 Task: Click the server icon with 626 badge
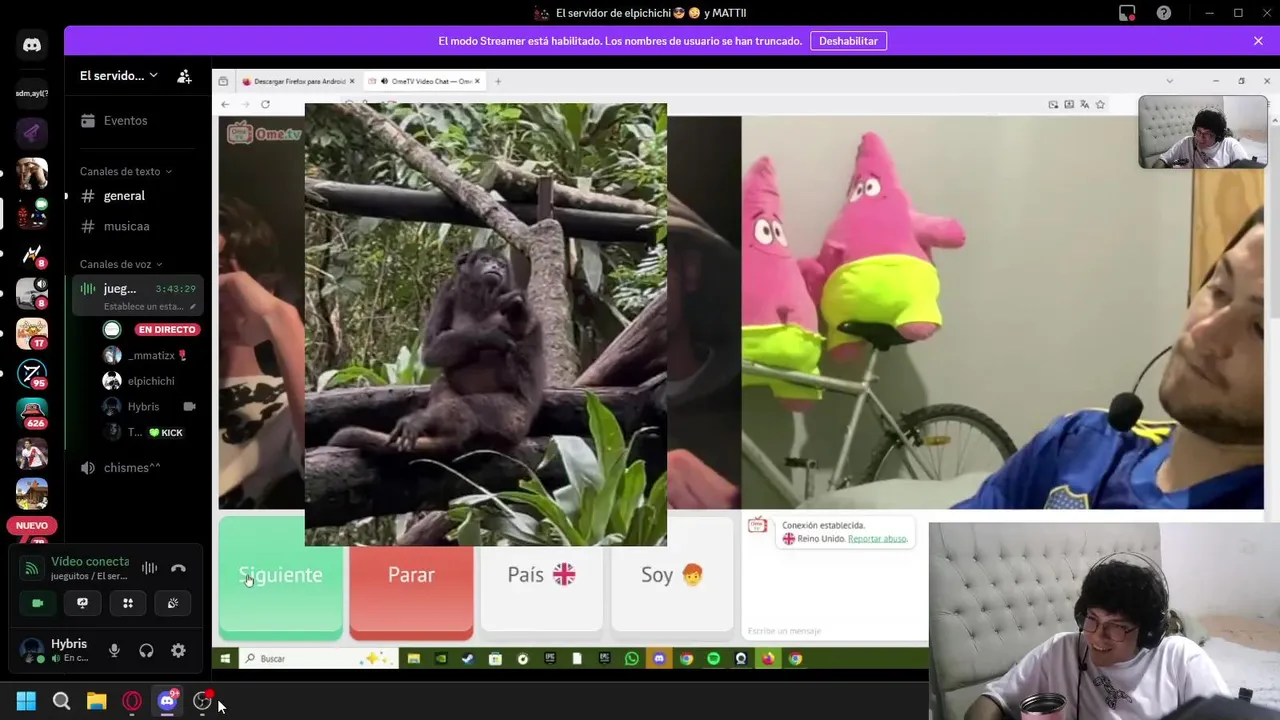32,412
